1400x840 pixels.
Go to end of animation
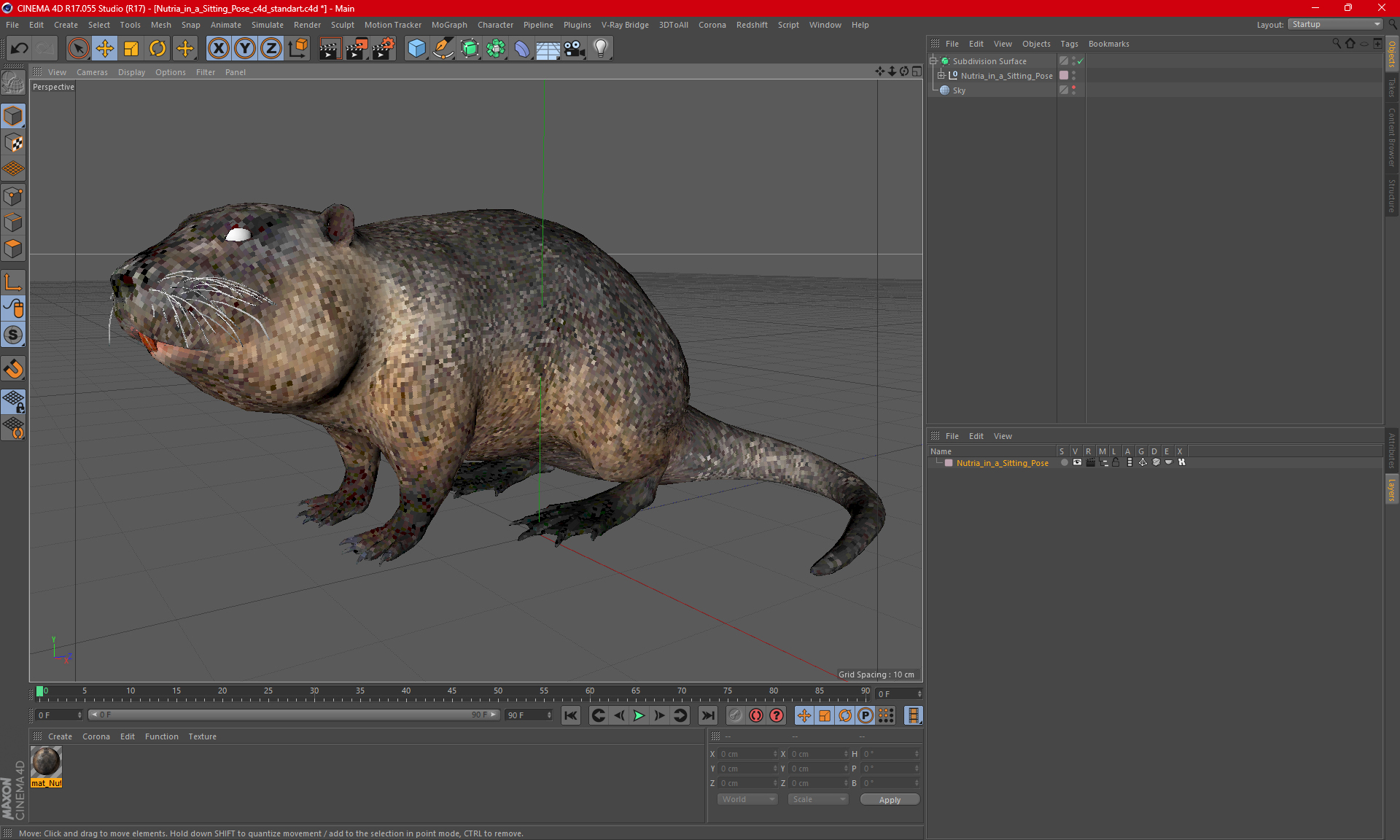(x=707, y=715)
